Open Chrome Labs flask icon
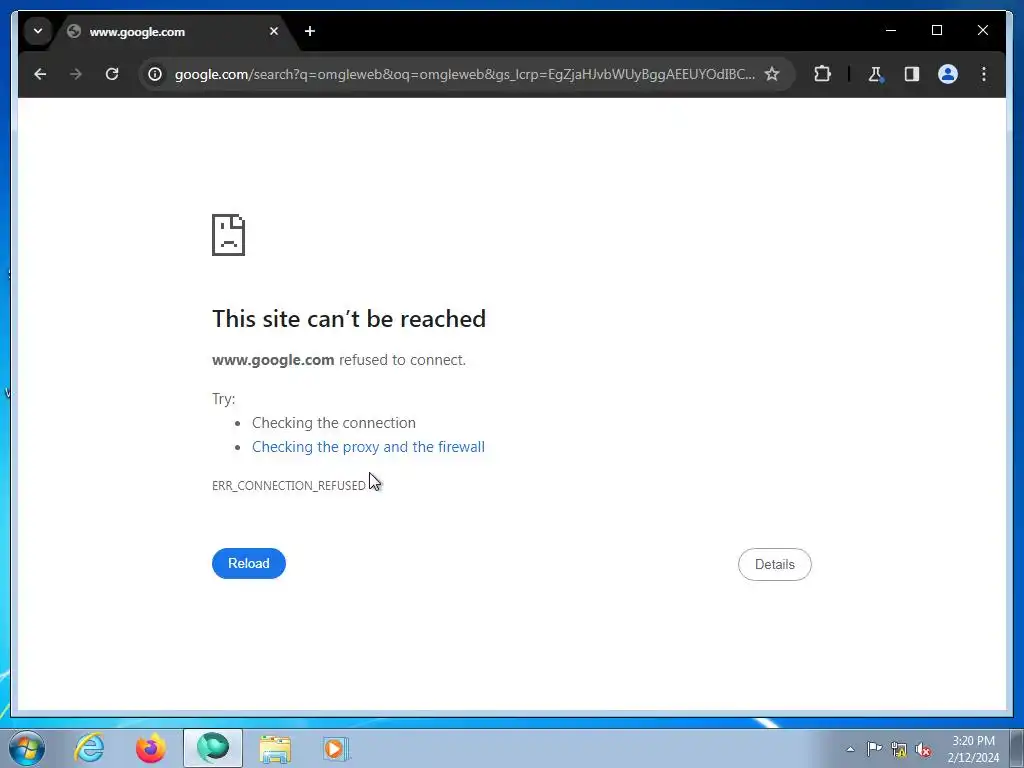The height and width of the screenshot is (768, 1024). [x=875, y=74]
